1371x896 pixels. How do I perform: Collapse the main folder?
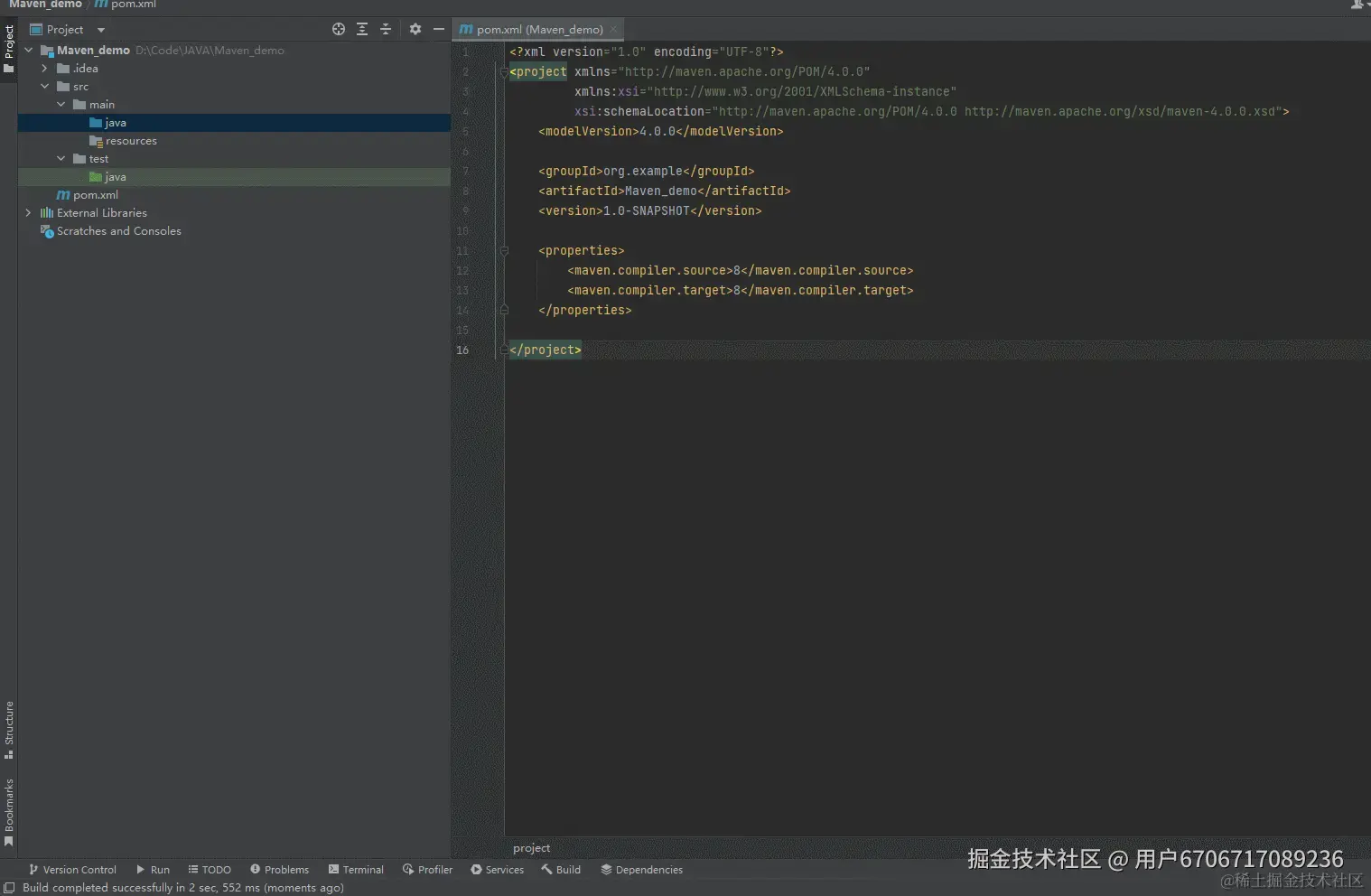point(61,105)
